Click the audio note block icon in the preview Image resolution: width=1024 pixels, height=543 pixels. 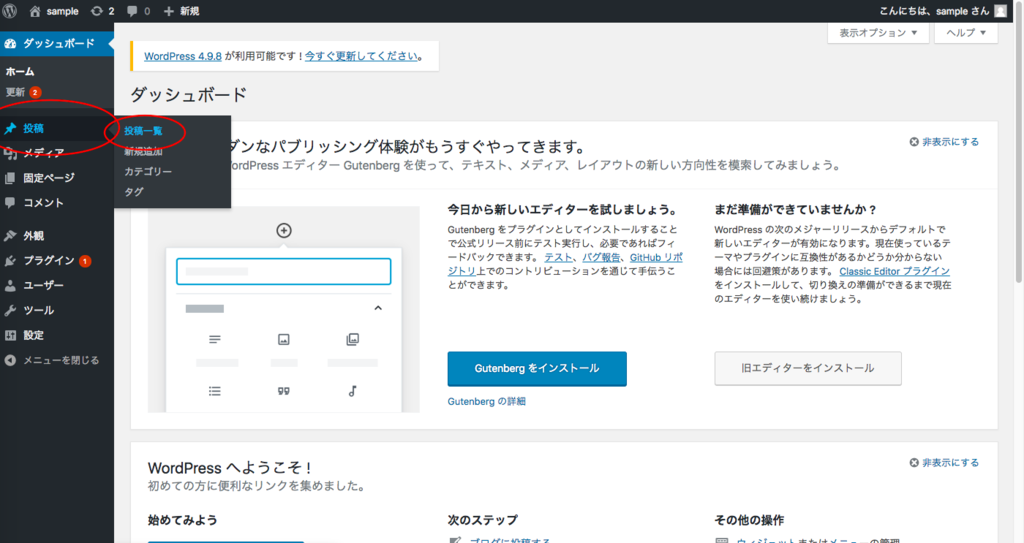353,391
